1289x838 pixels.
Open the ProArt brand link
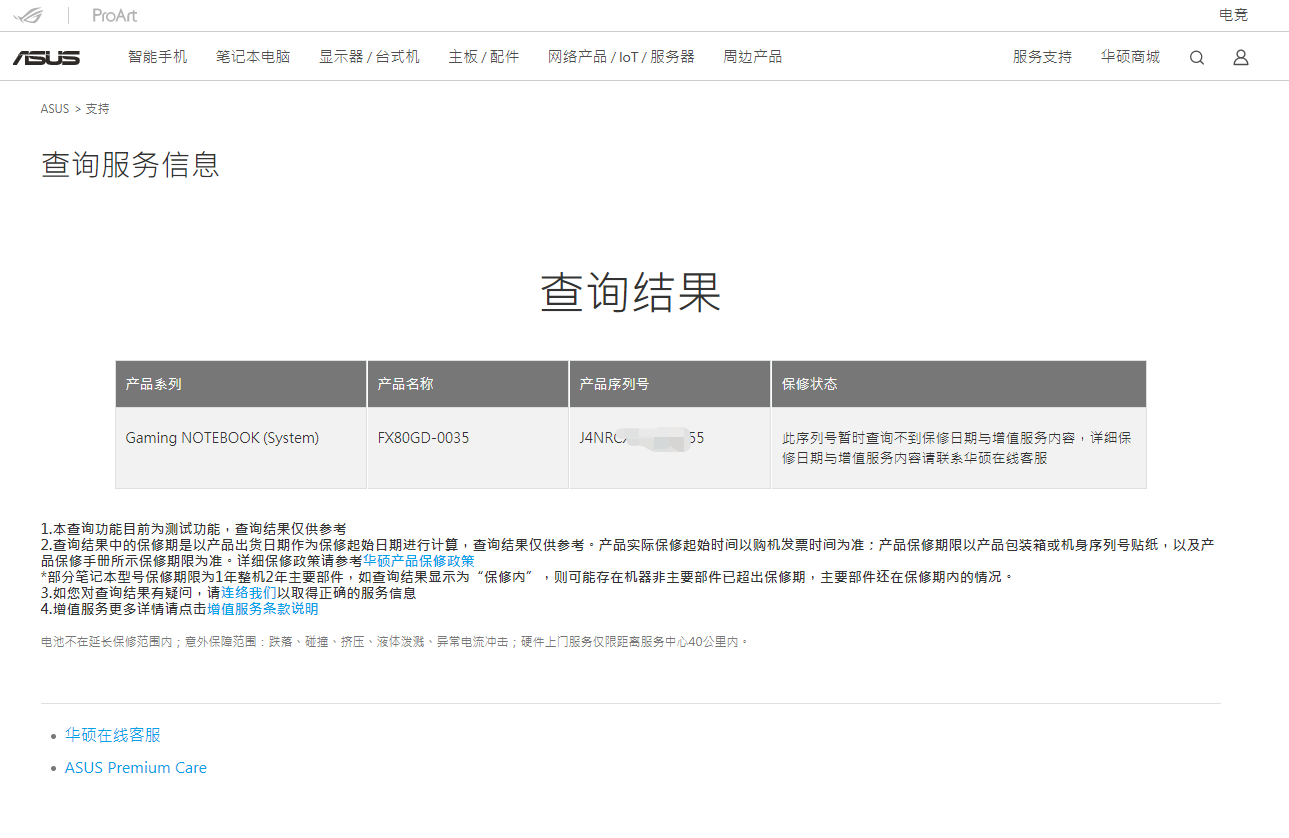[x=114, y=15]
